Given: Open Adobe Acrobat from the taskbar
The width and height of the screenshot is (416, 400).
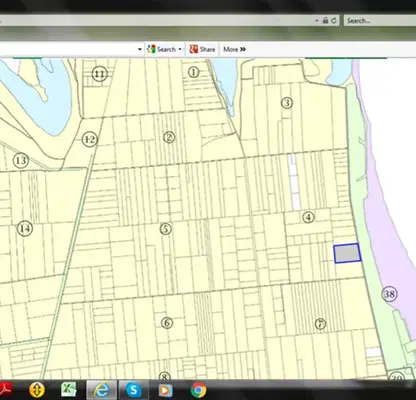Looking at the screenshot, I should pos(5,389).
